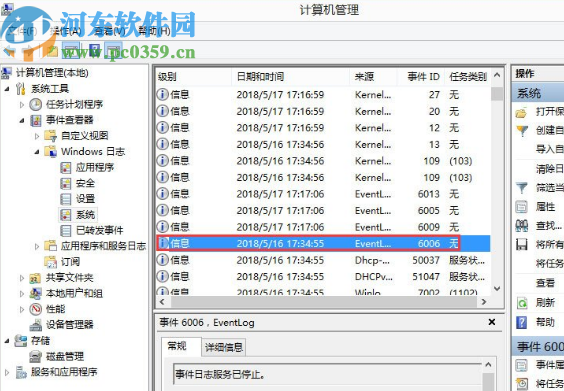Image resolution: width=564 pixels, height=391 pixels.
Task: Expand the 性能 tree node
Action: tap(22, 309)
